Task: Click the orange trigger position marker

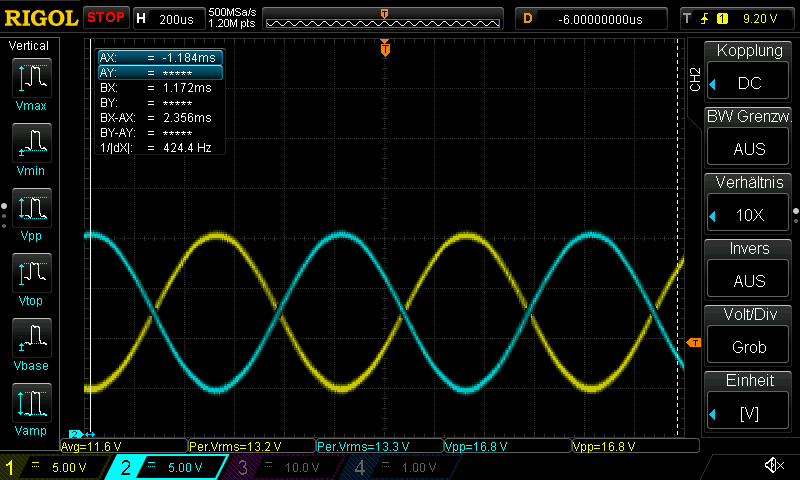Action: pos(384,48)
